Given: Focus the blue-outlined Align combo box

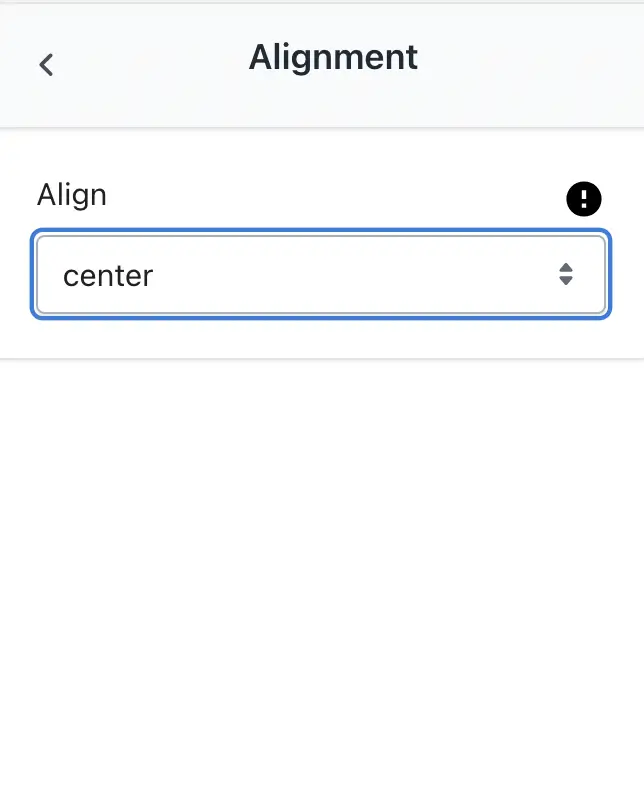Looking at the screenshot, I should 321,274.
